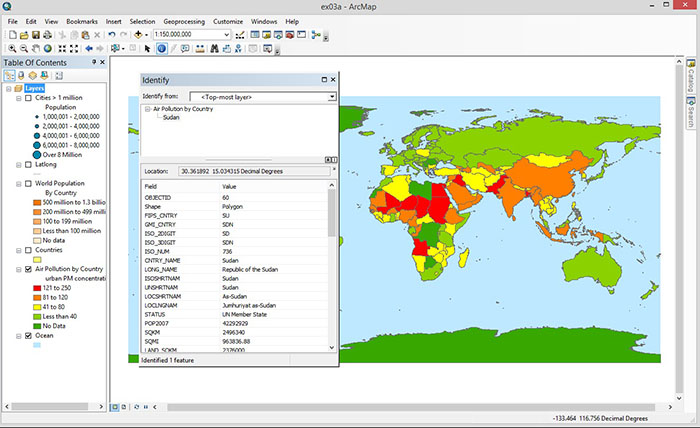Open the Find binoculars tool

pyautogui.click(x=214, y=49)
